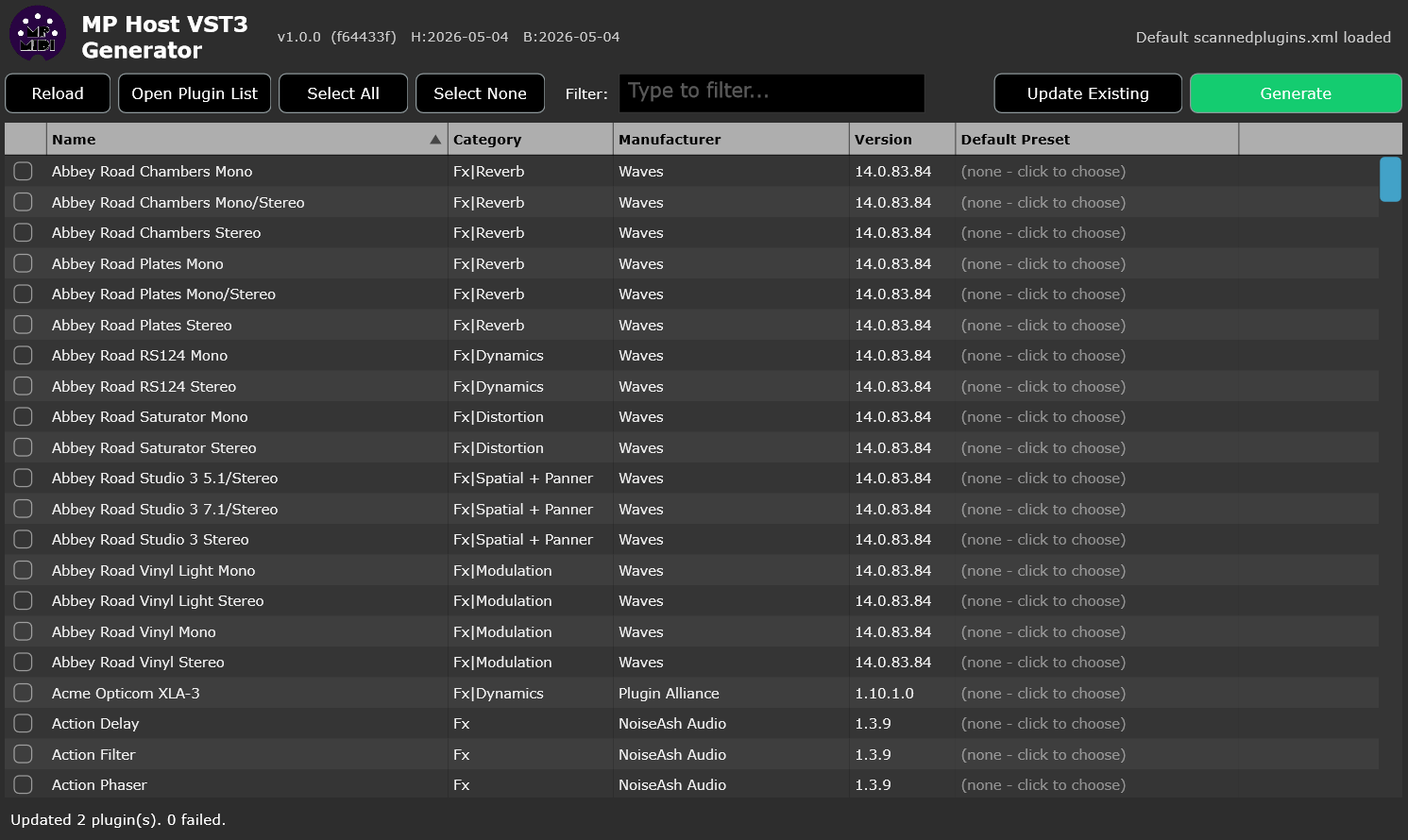Click the Open Plugin List button

[x=195, y=93]
